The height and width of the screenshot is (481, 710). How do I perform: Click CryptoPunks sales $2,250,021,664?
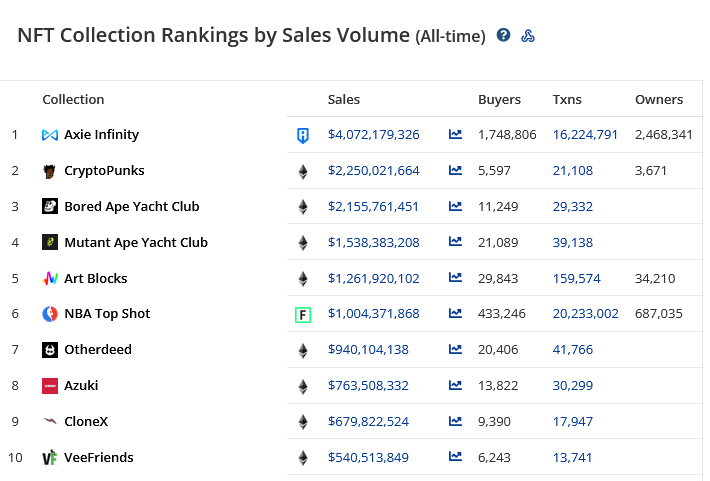(374, 171)
